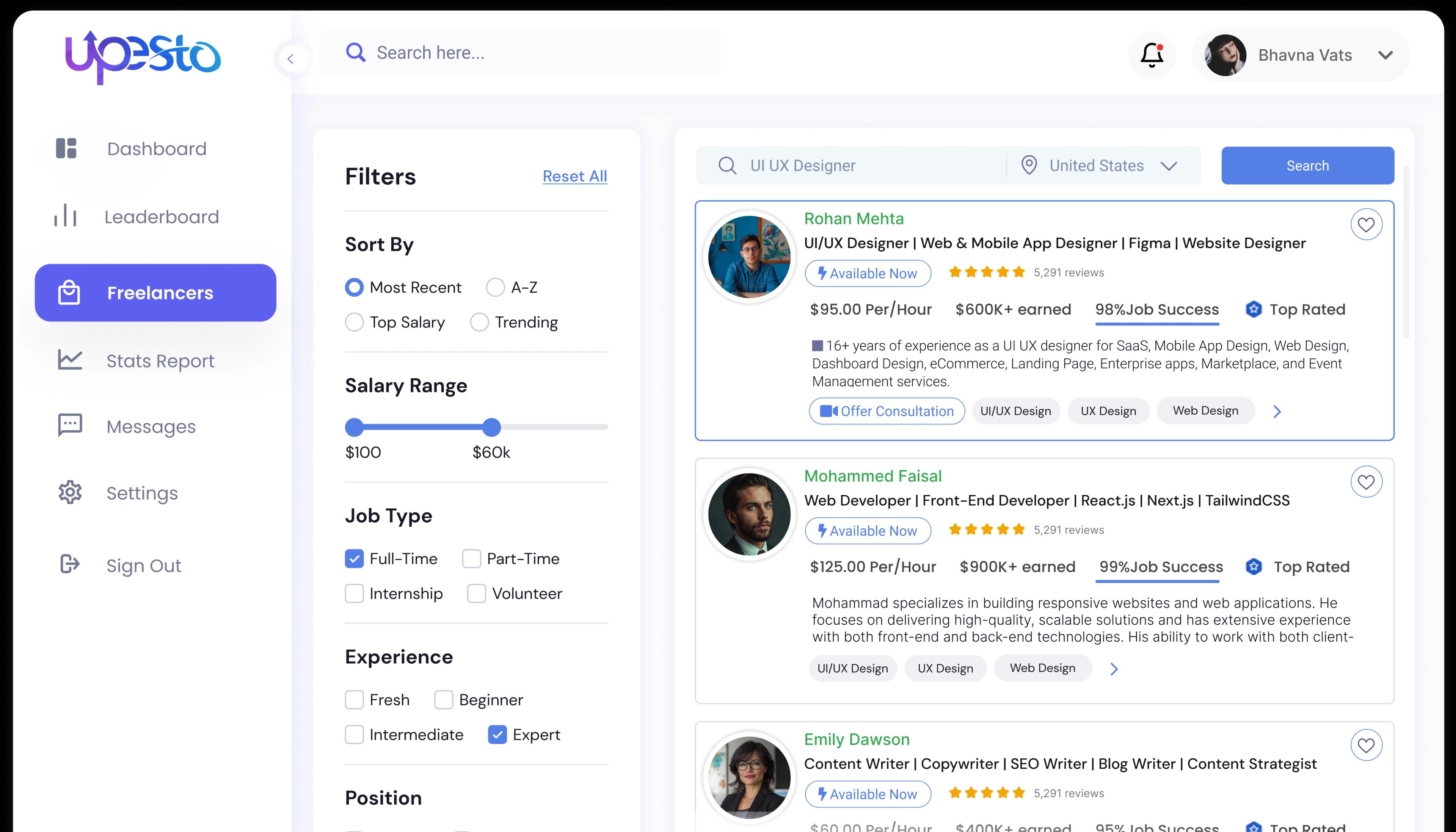Screen dimensions: 1456x832
Task: Click Rohan Mehta name link
Action: pos(854,218)
